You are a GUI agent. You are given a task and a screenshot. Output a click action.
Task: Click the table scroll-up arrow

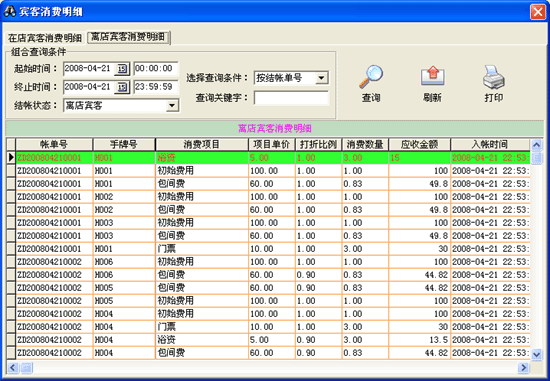point(536,145)
